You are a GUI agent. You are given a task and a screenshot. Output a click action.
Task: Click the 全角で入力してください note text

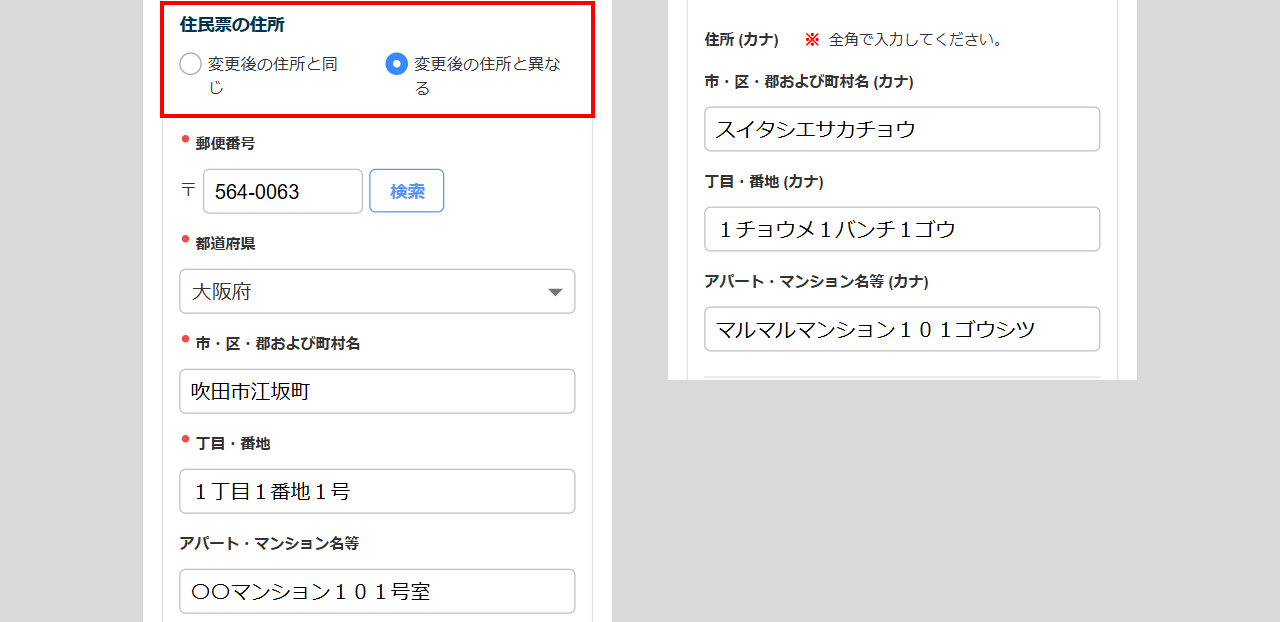915,40
